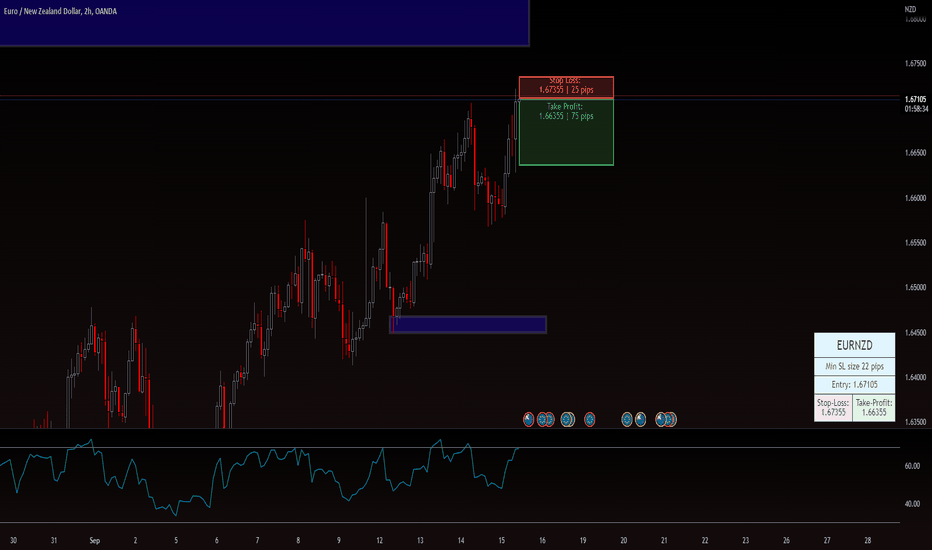Image resolution: width=932 pixels, height=550 pixels.
Task: Select the large blue rectangle at chart top
Action: (x=265, y=23)
